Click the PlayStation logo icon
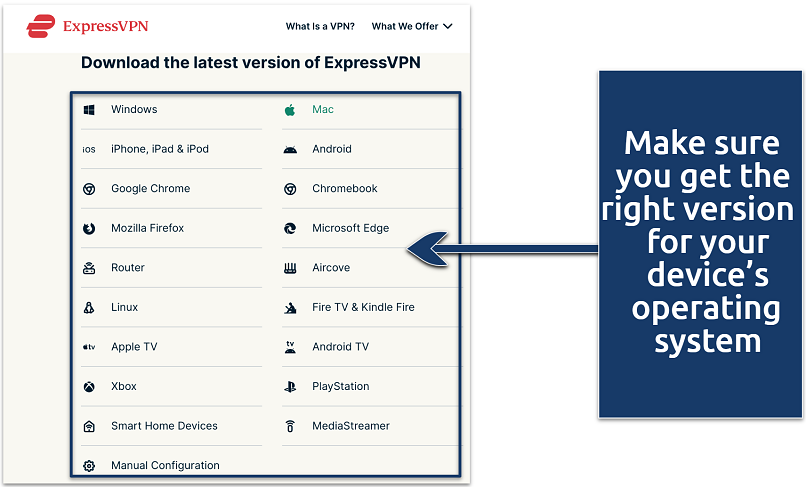Viewport: 806px width, 487px height. [290, 387]
